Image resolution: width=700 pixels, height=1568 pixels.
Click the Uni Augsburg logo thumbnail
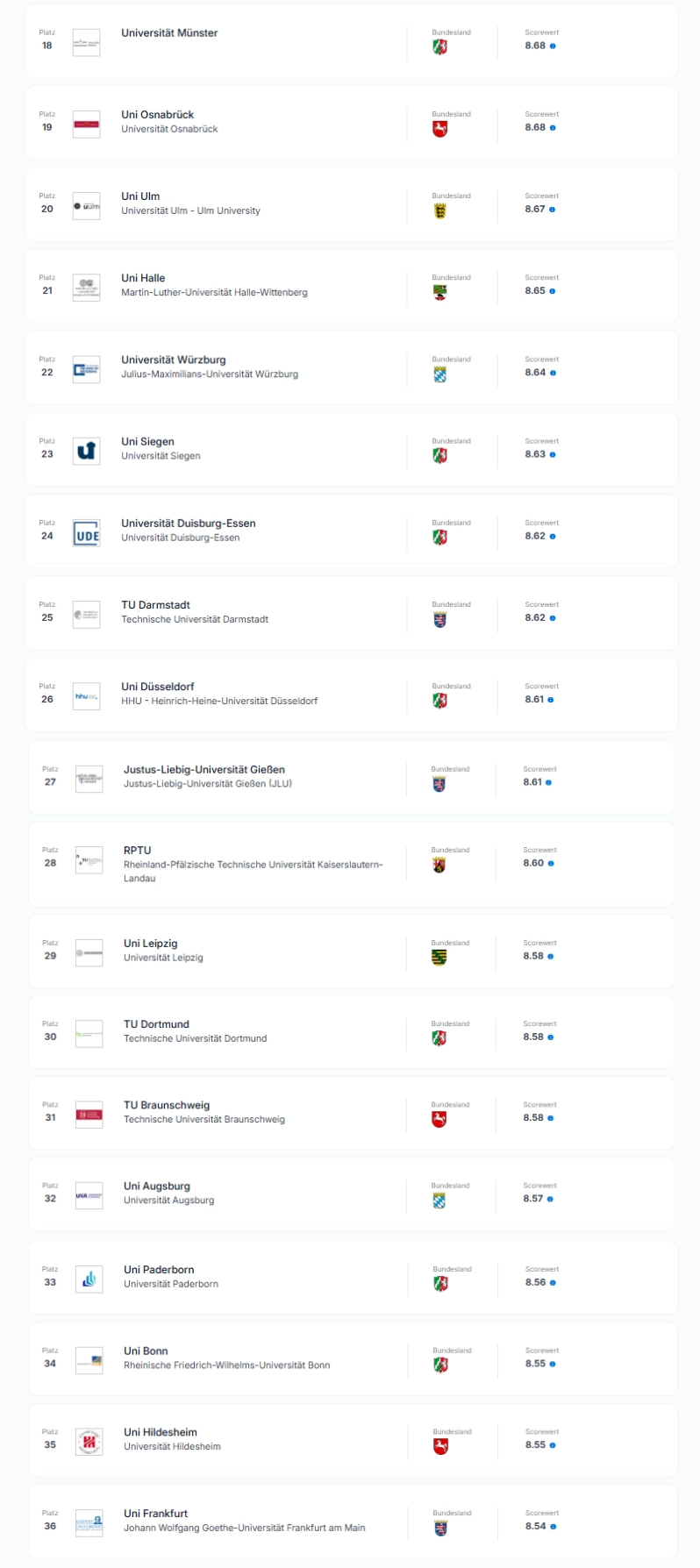pyautogui.click(x=89, y=1195)
